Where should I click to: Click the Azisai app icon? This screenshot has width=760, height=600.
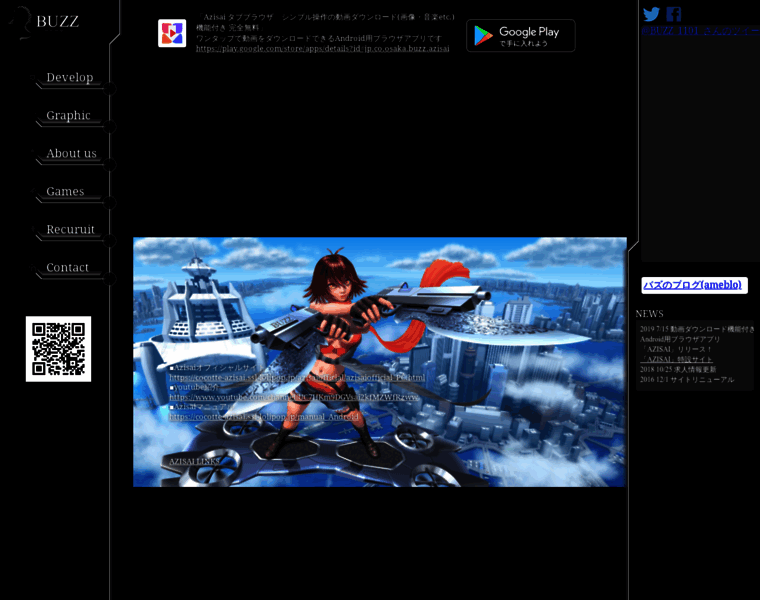(x=172, y=33)
